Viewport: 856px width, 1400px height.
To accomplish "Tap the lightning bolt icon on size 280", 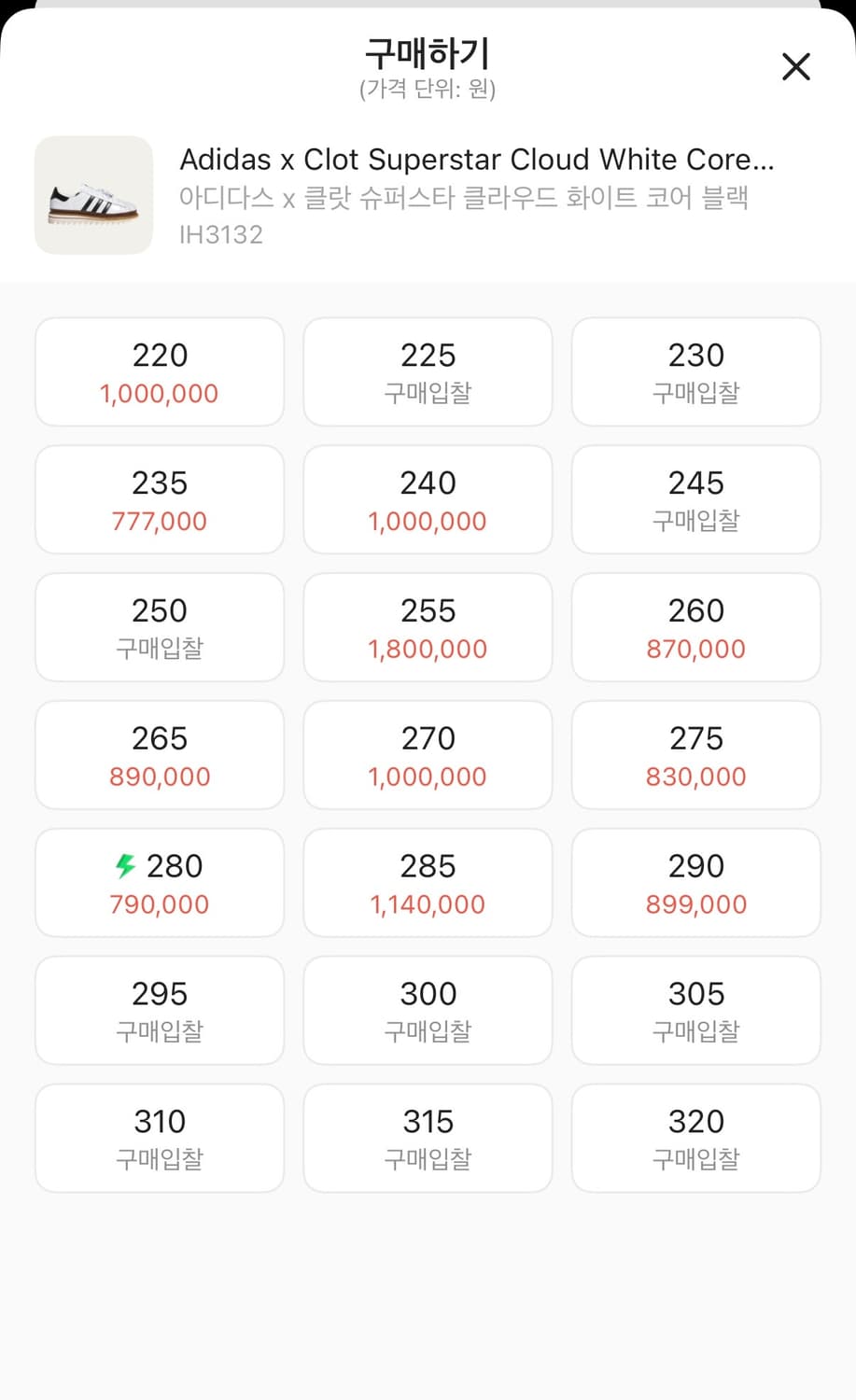I will [125, 866].
